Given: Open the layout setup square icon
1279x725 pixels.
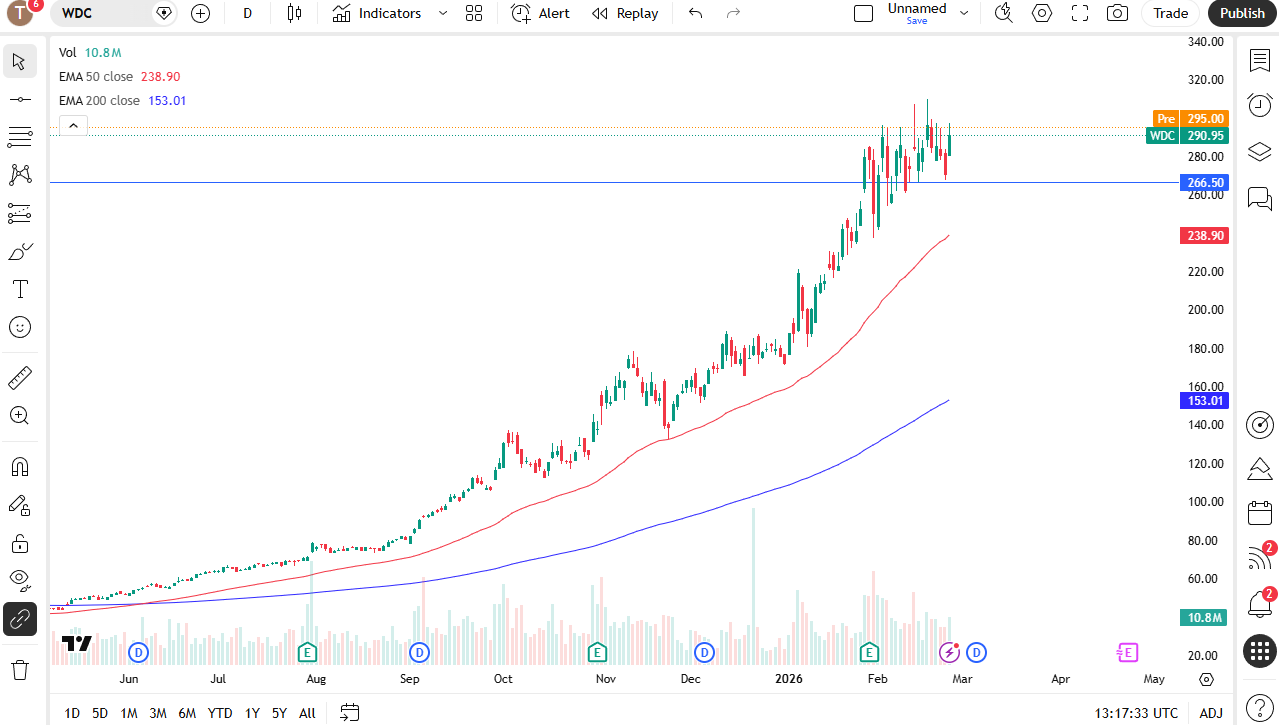Looking at the screenshot, I should (x=863, y=13).
